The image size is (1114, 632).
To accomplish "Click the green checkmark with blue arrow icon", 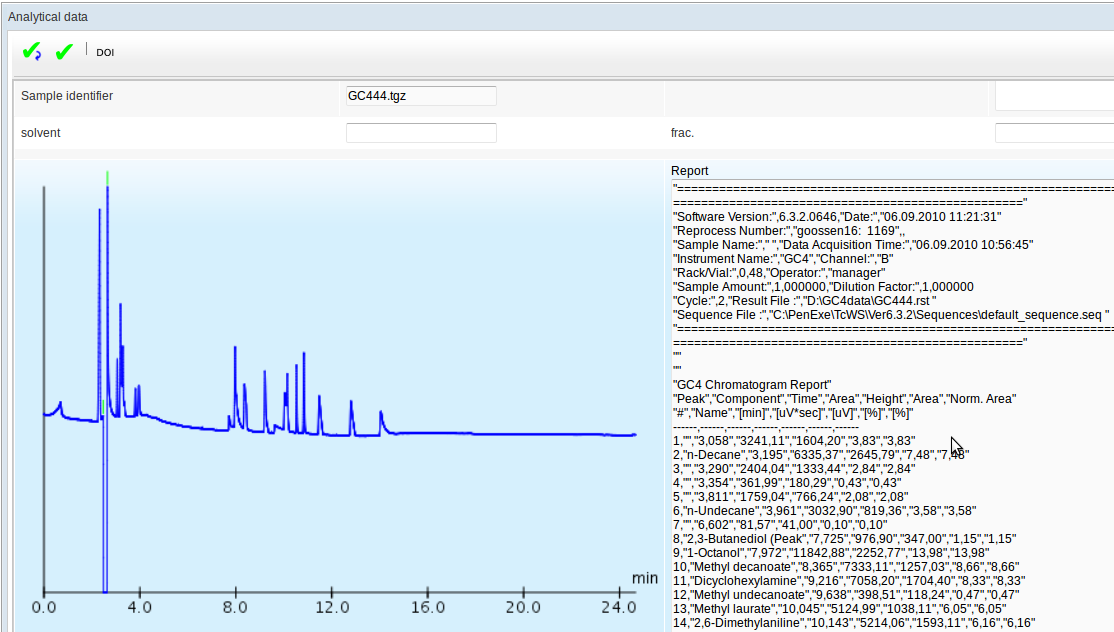I will pos(32,51).
